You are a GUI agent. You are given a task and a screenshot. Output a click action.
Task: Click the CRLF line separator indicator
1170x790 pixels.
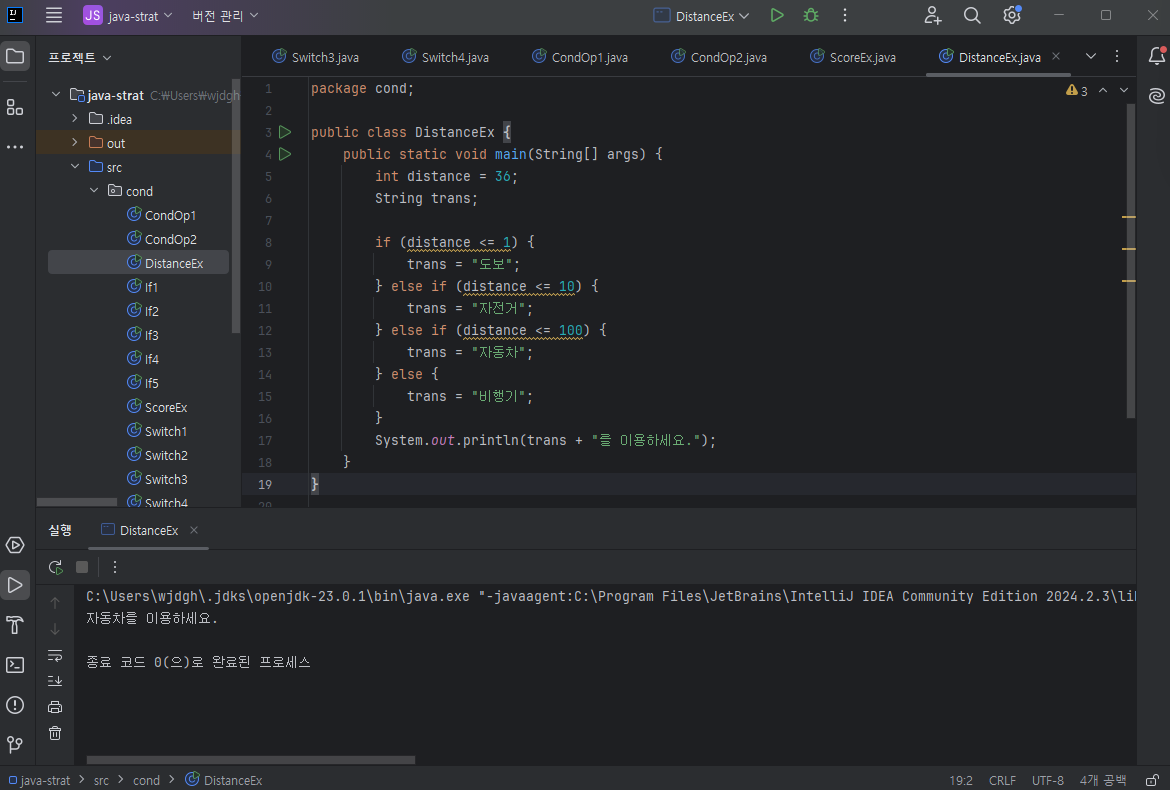tap(1002, 780)
